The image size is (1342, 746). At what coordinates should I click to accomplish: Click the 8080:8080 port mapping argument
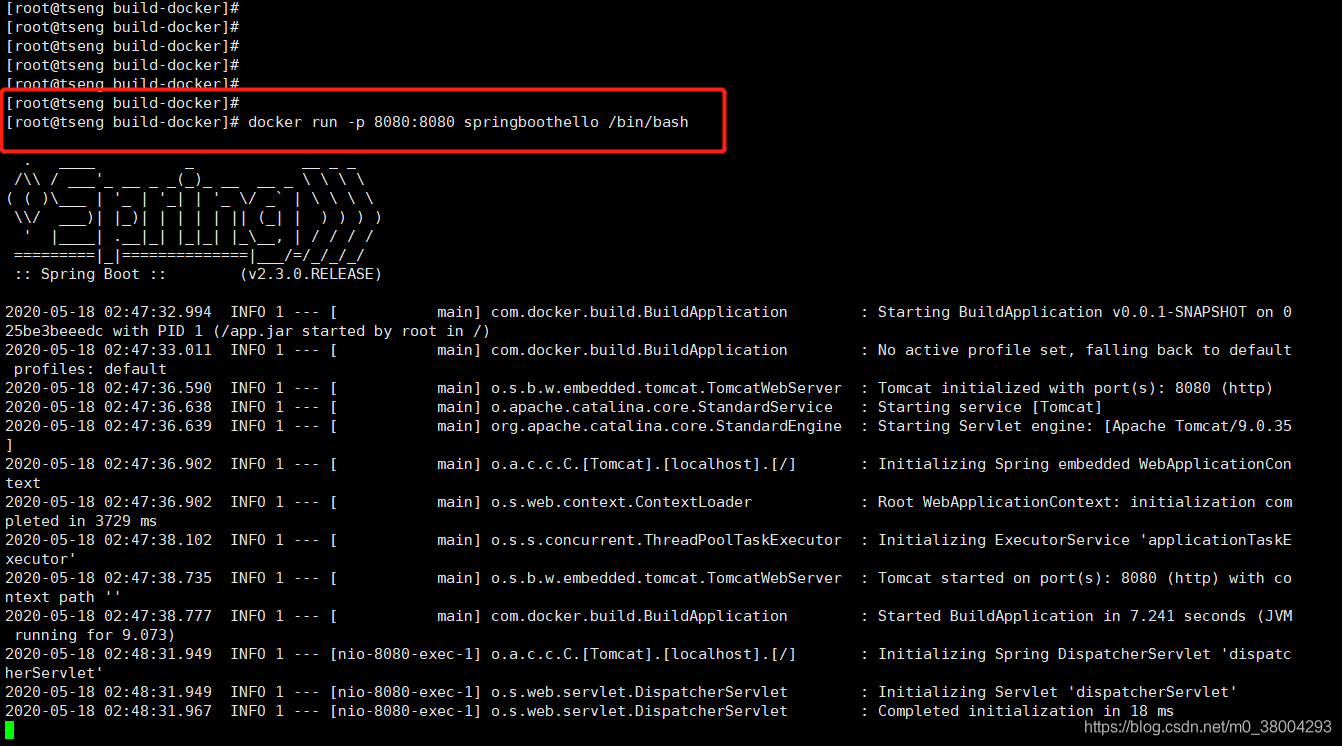414,122
